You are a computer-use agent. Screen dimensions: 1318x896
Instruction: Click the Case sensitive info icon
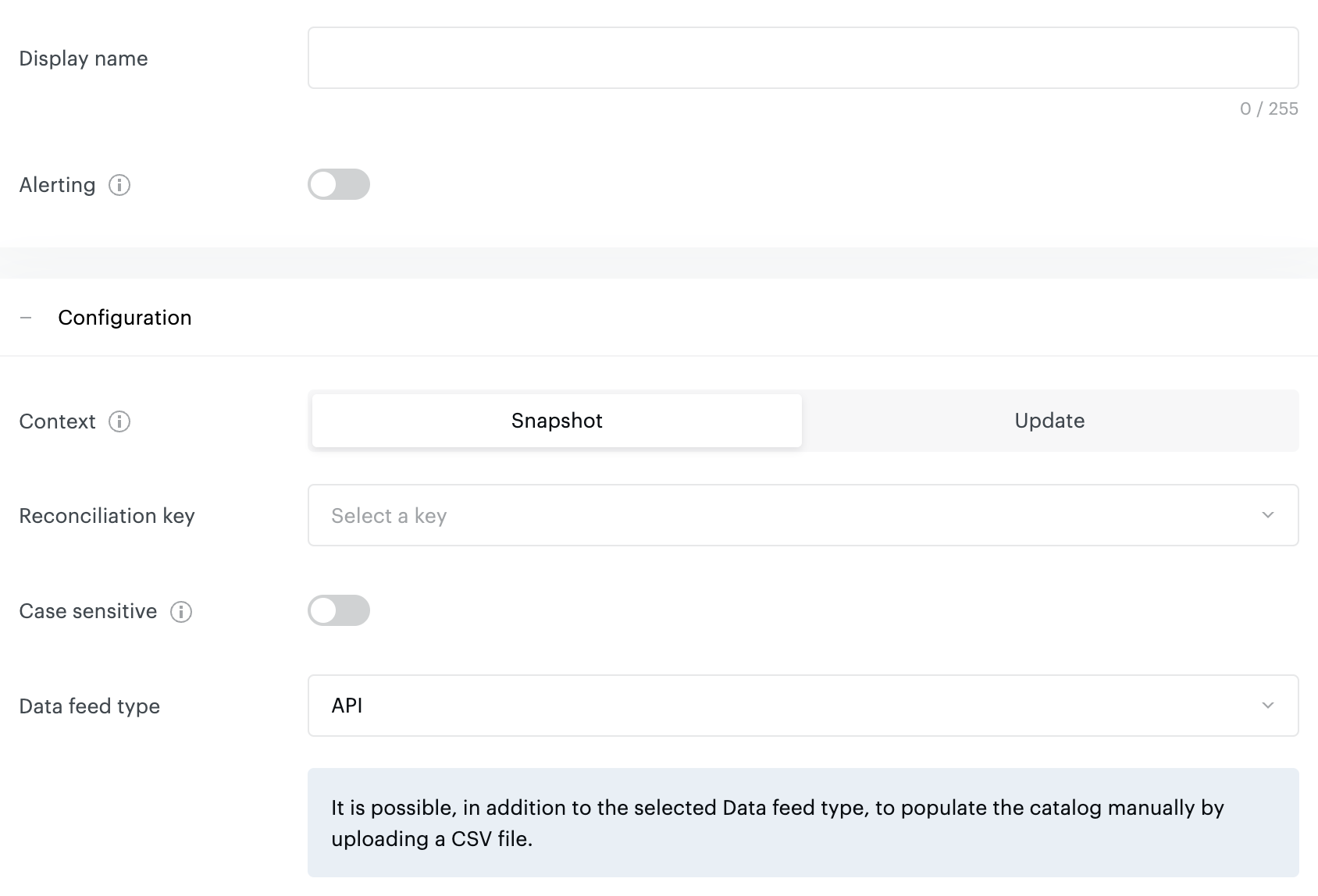click(x=180, y=612)
